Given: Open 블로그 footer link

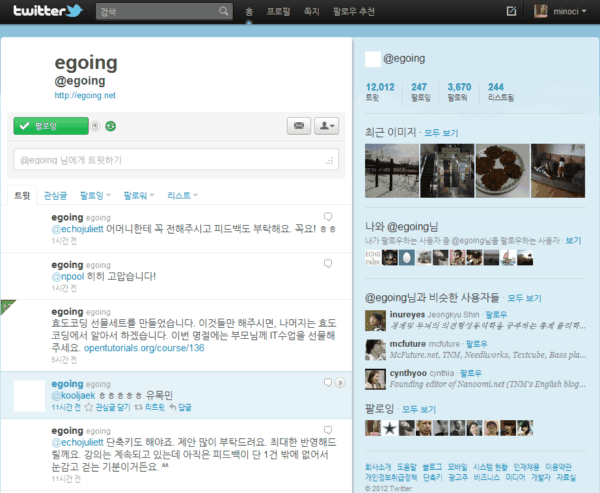Looking at the screenshot, I should click(432, 467).
